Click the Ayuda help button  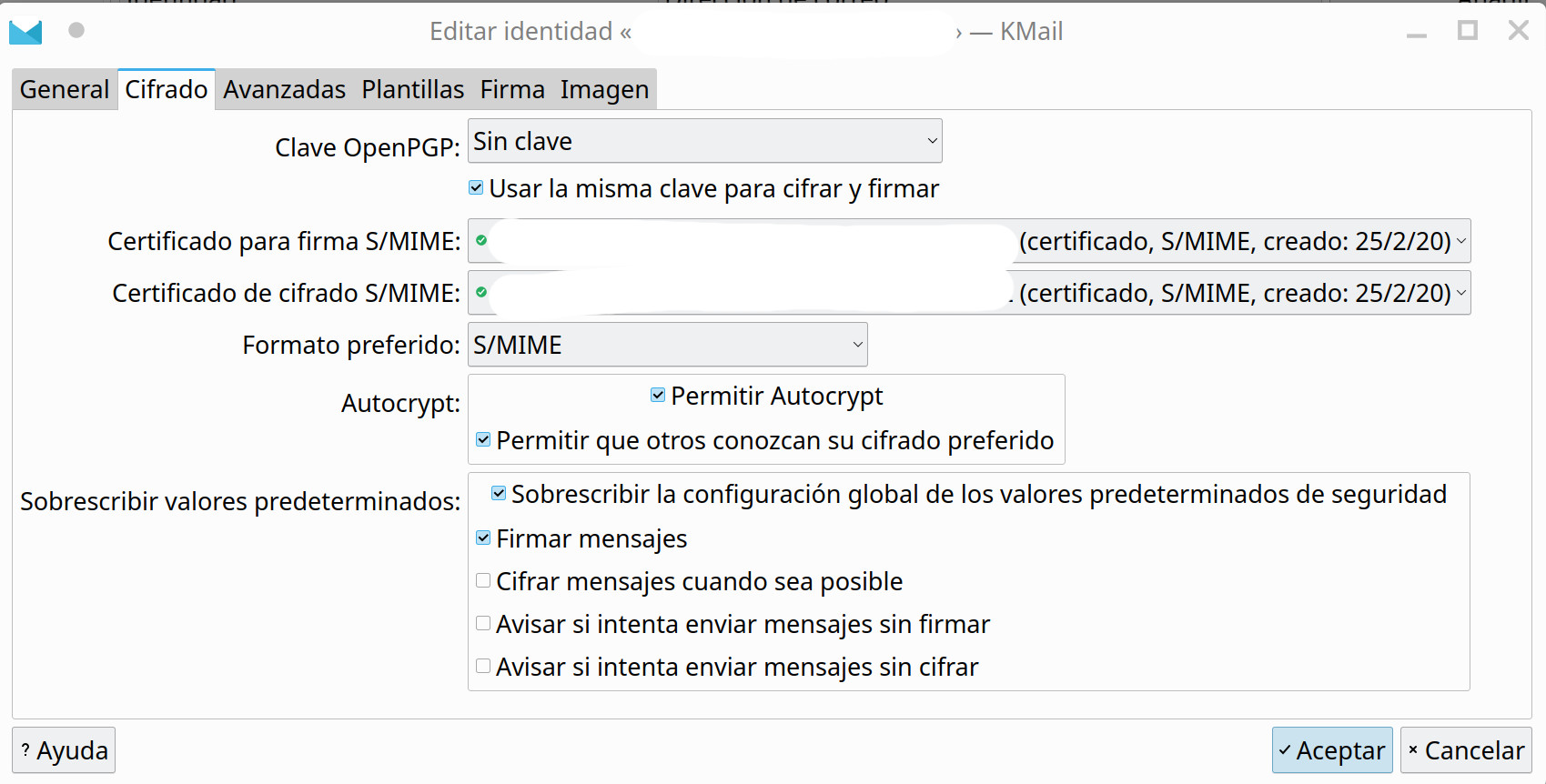(x=64, y=750)
